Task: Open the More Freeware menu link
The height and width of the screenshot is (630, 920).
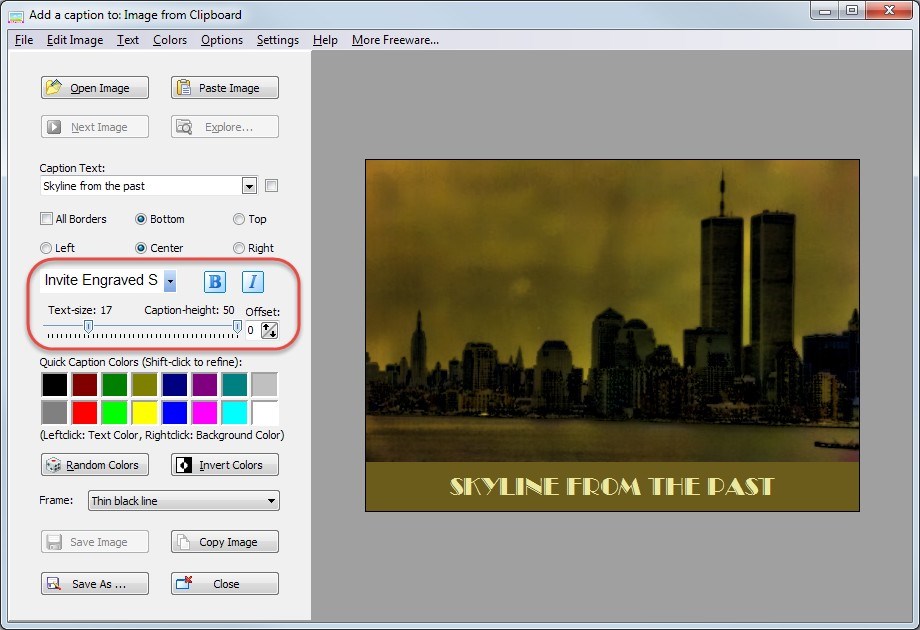Action: click(395, 40)
